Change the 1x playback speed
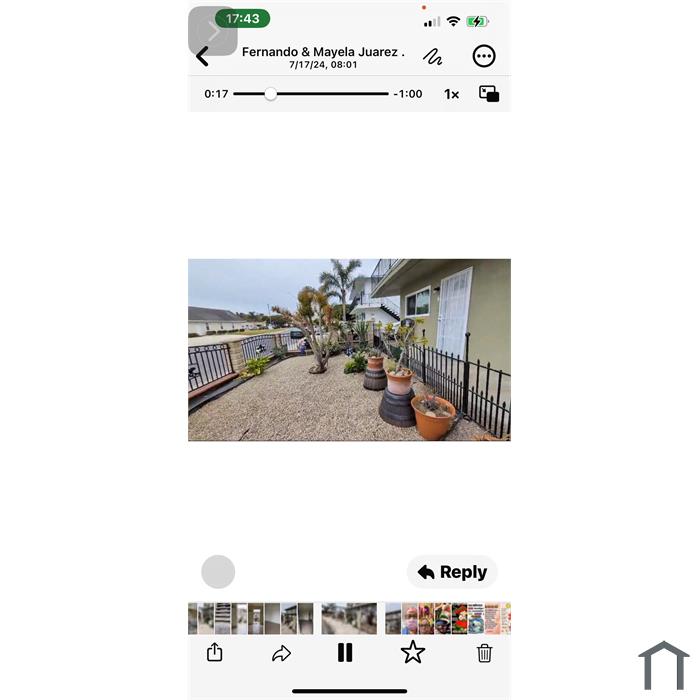The image size is (700, 700). click(451, 94)
